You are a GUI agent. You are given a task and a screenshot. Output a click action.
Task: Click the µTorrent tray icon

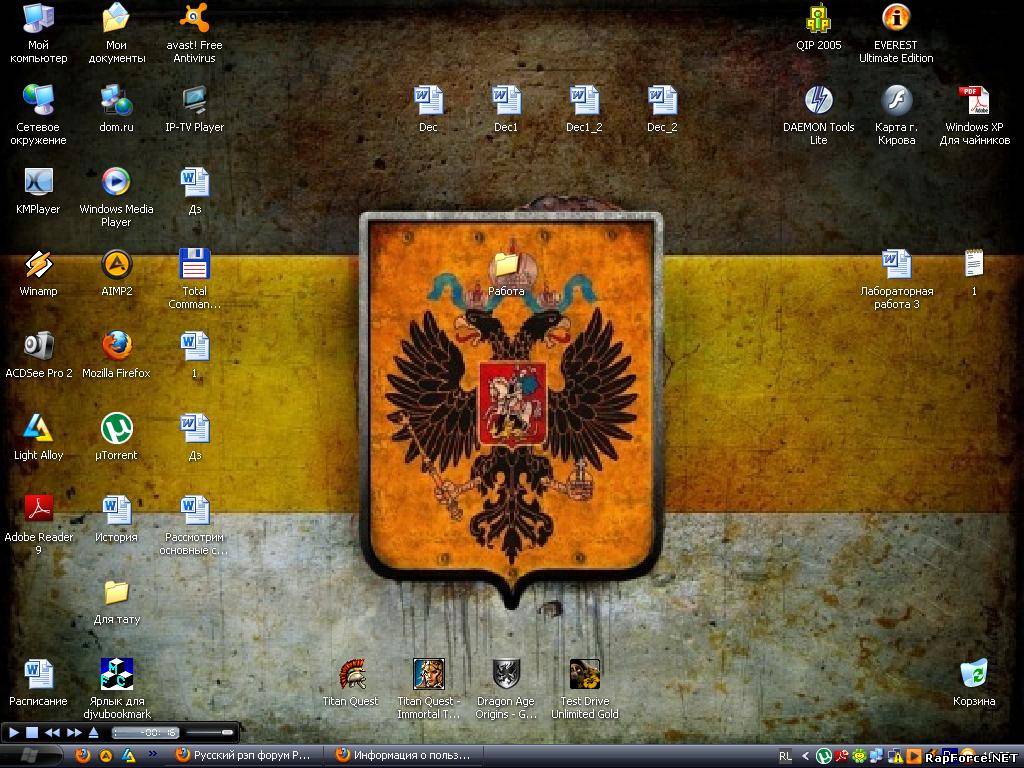(824, 756)
